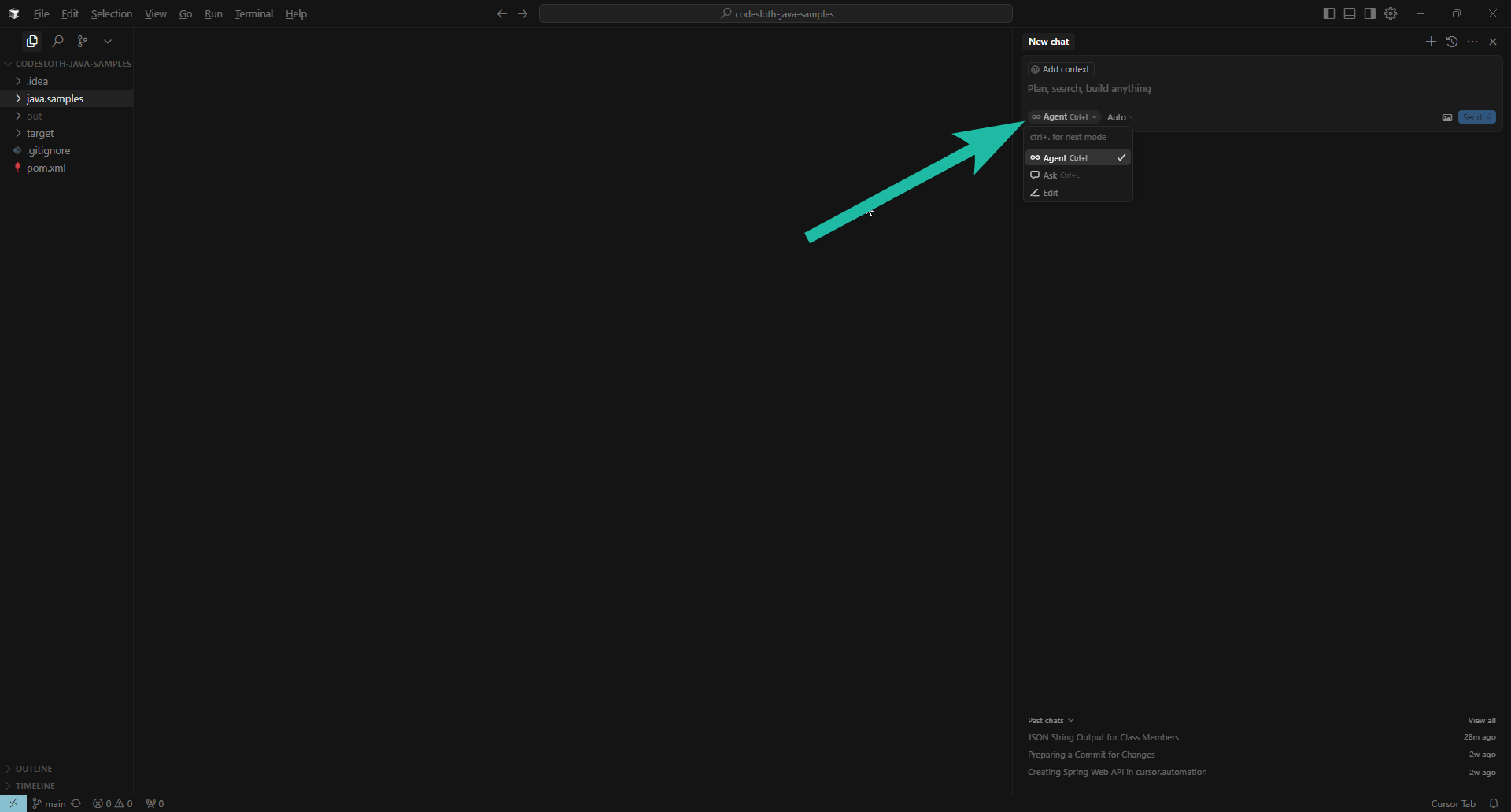Click the ports forwarded indicator
1511x812 pixels.
tap(155, 803)
